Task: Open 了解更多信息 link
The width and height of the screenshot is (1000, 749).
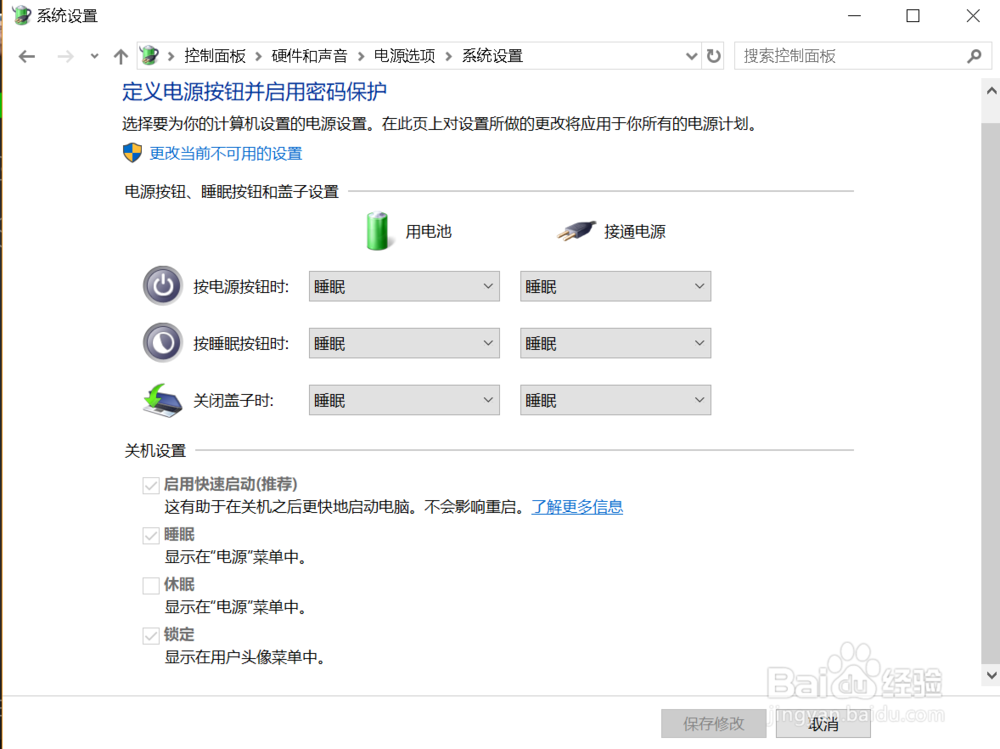Action: tap(577, 507)
